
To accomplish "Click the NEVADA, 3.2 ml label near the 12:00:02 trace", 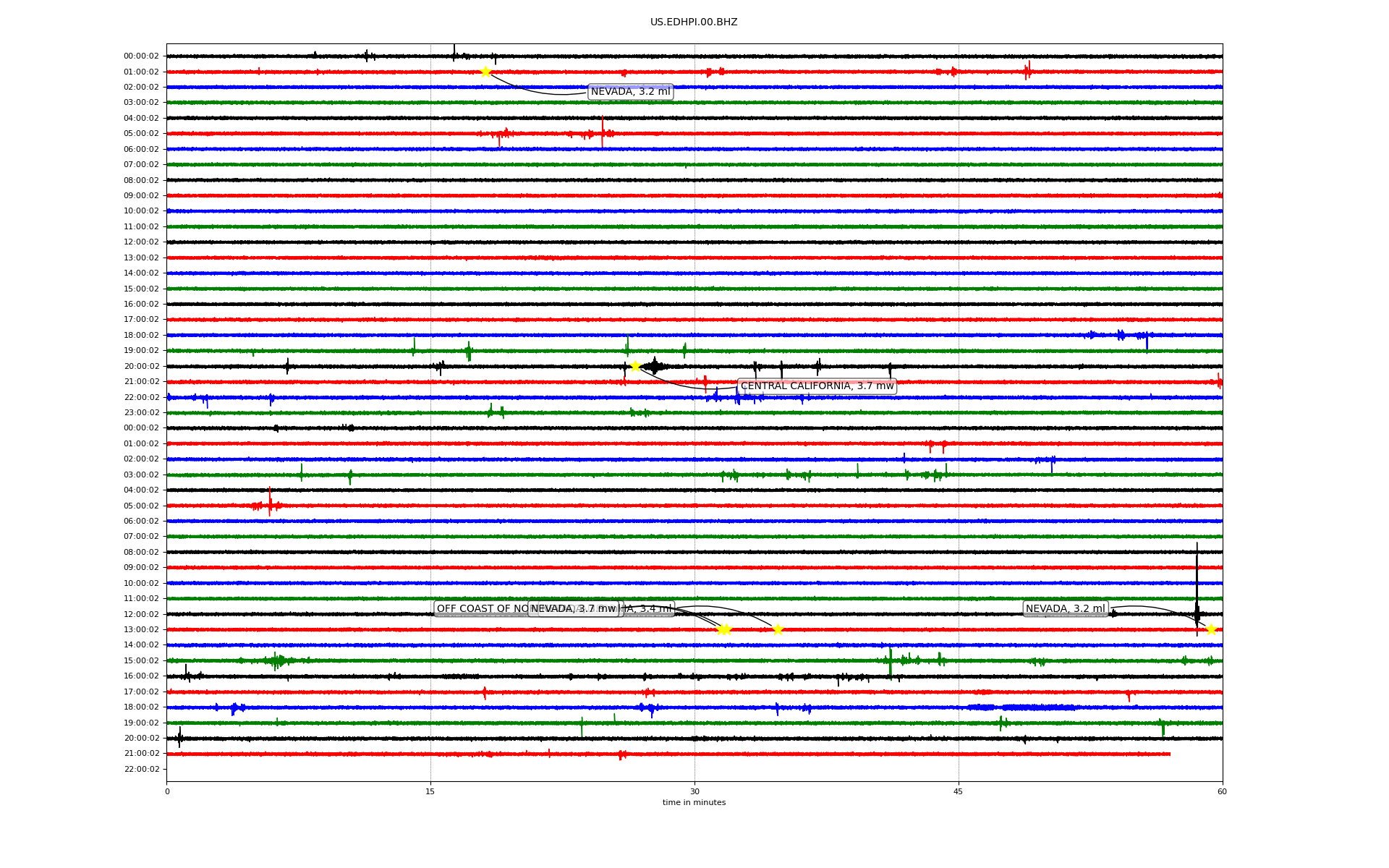I will 1066,609.
